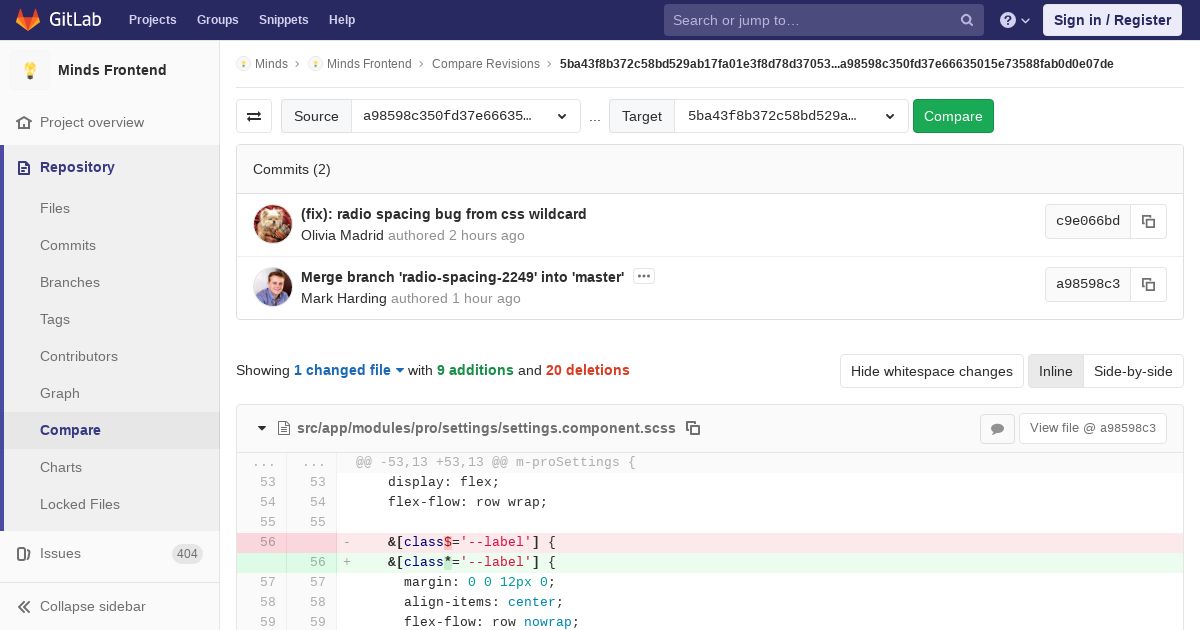Go to Commits in the sidebar

68,245
